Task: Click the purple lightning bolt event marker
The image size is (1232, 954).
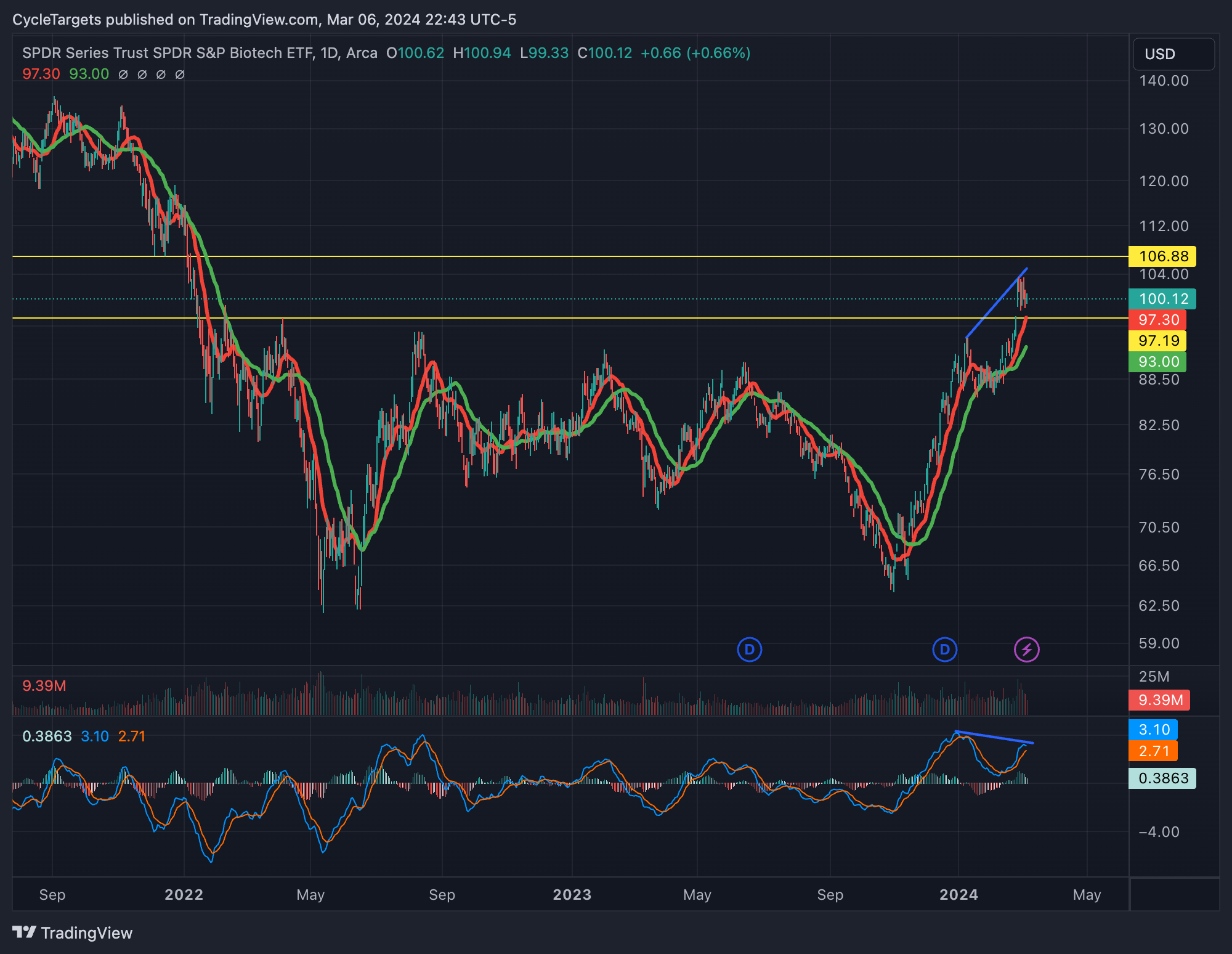Action: click(1026, 650)
